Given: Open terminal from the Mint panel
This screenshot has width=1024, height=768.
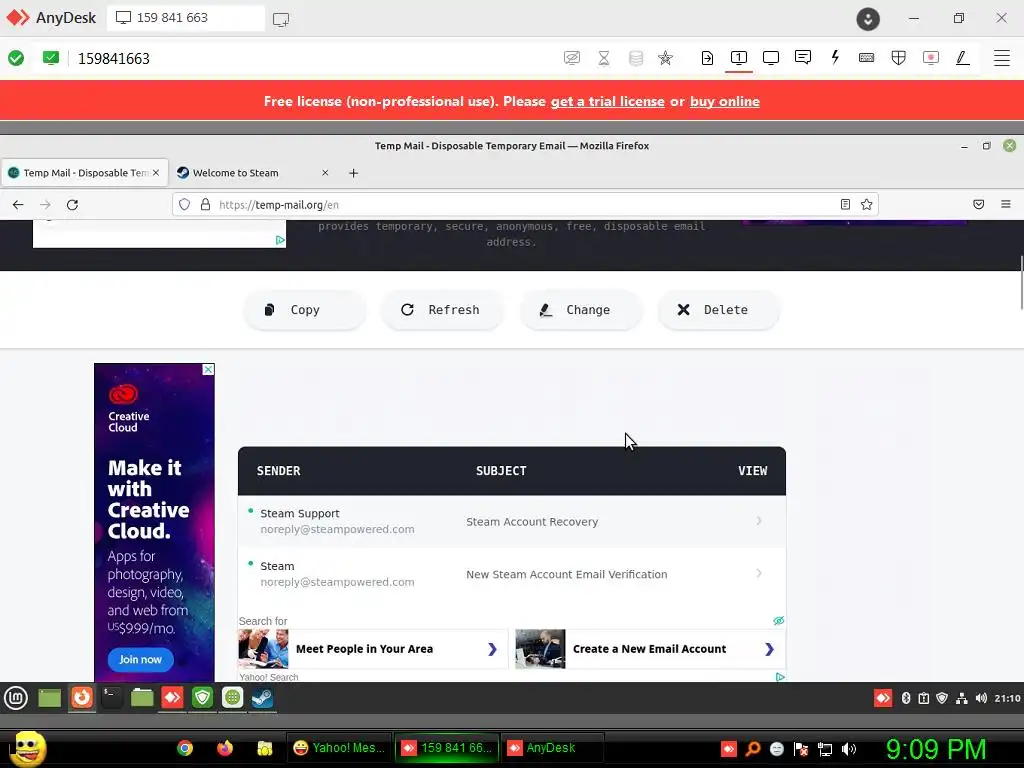Looking at the screenshot, I should tap(111, 698).
